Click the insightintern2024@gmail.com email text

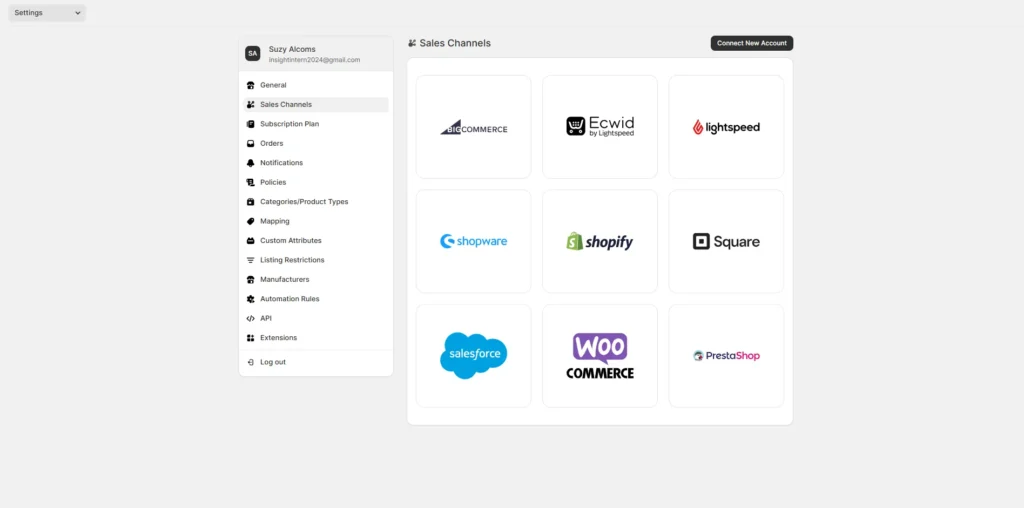point(314,59)
